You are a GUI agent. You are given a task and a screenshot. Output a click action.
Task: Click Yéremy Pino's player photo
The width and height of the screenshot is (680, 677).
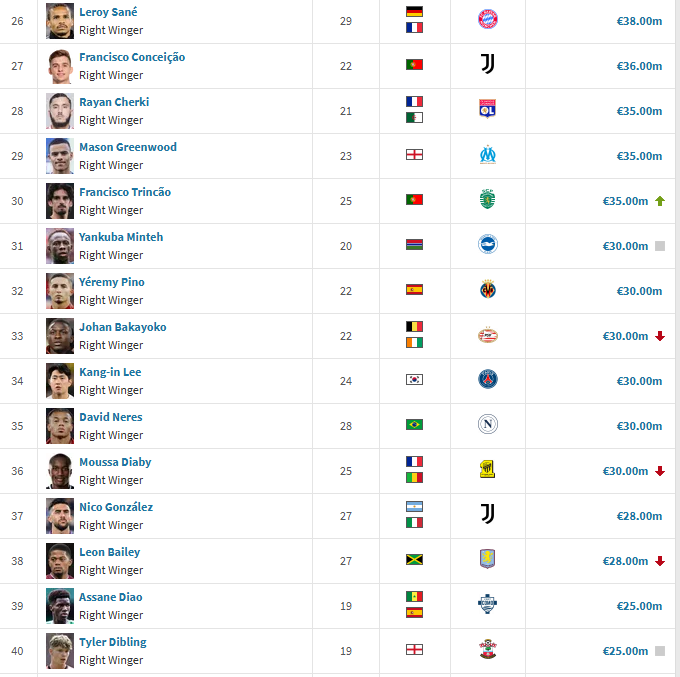point(60,291)
